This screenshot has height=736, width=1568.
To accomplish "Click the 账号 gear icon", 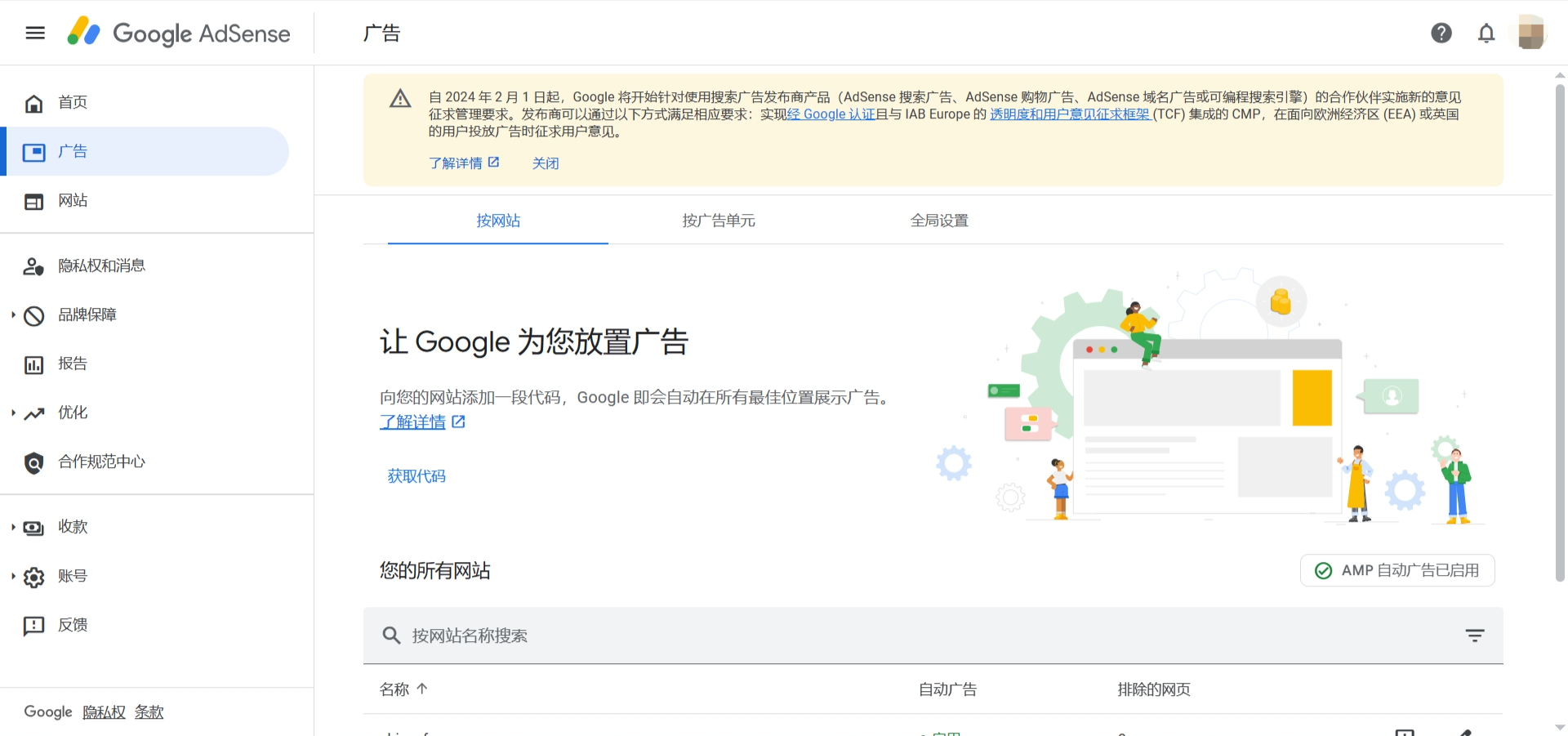I will (33, 577).
